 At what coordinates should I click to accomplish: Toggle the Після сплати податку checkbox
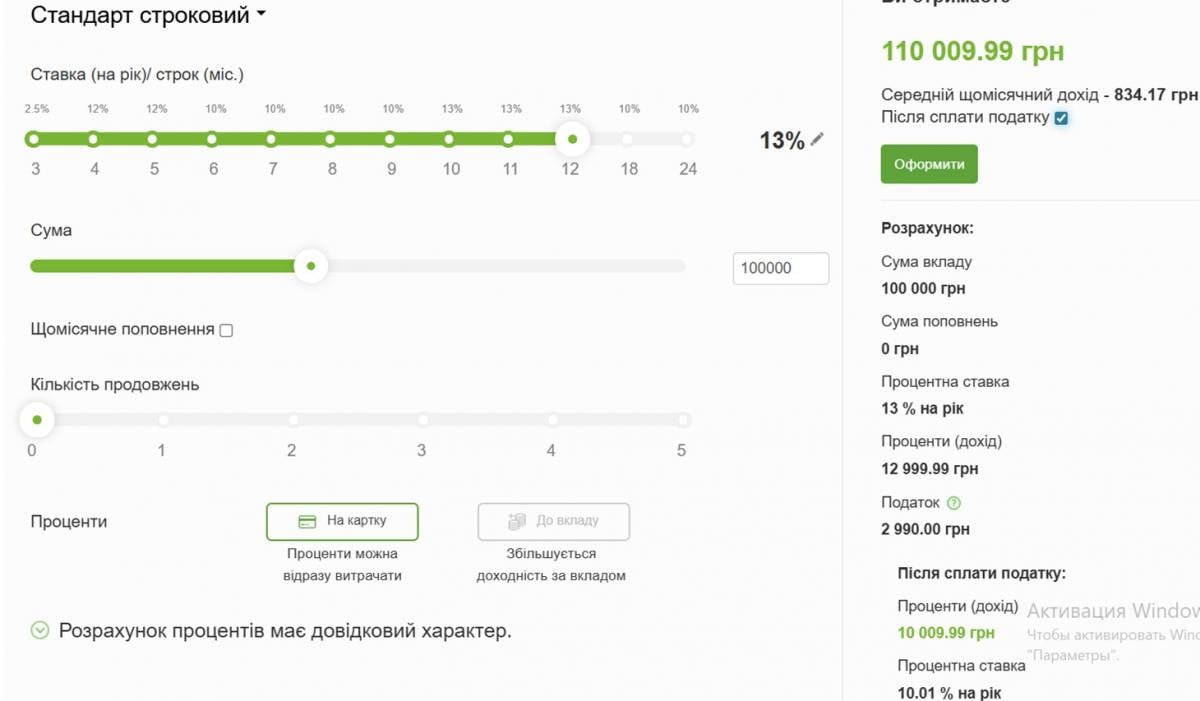pyautogui.click(x=1061, y=118)
